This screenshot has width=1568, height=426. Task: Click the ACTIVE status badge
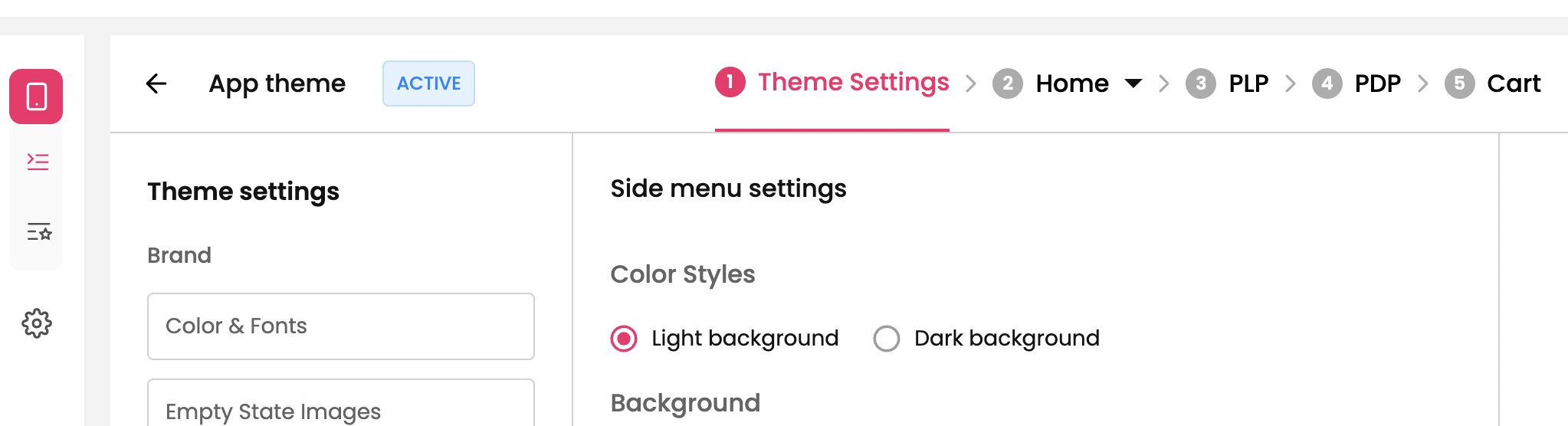point(428,84)
